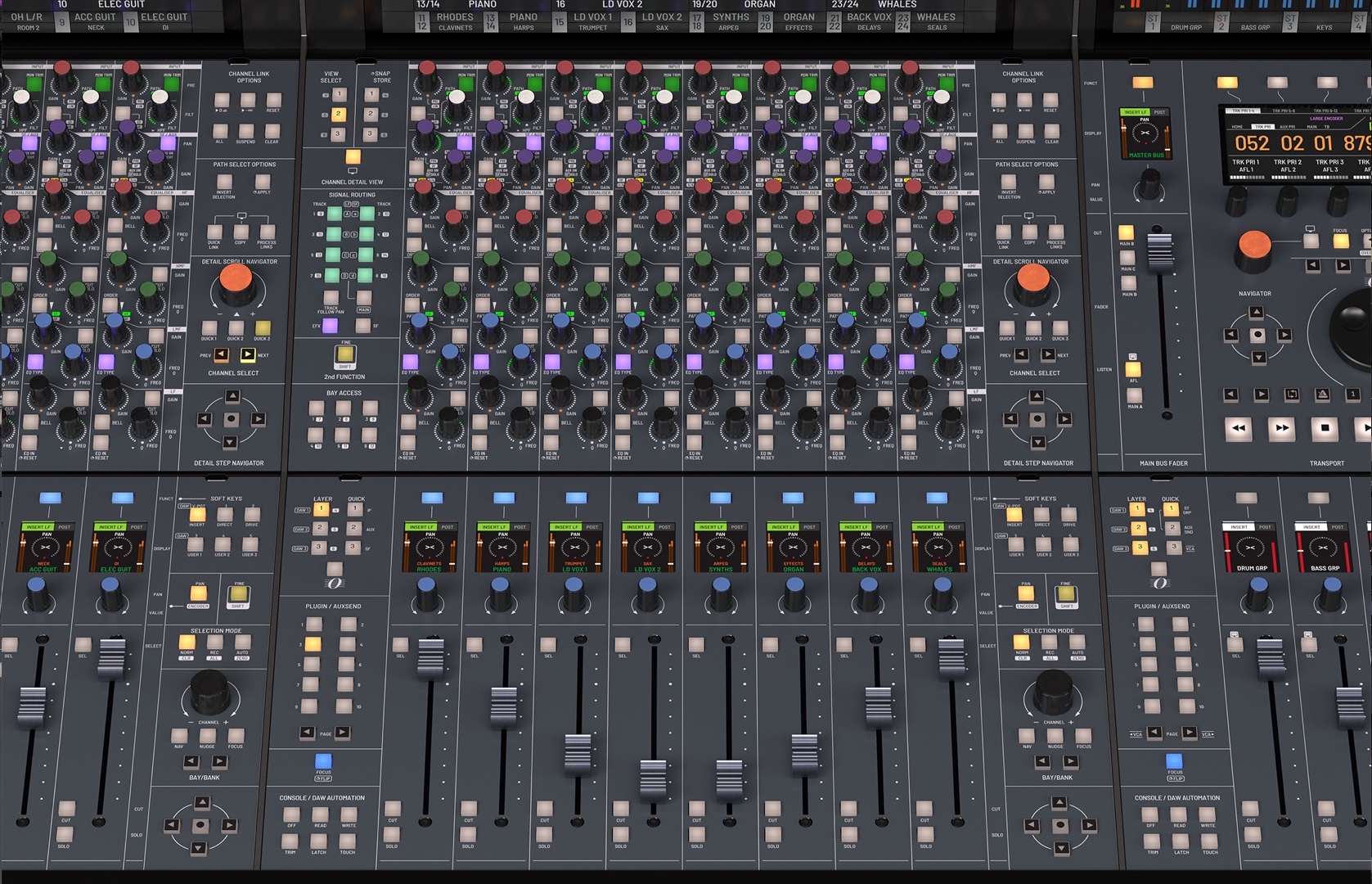Click the center dot key on the NAVIGATOR pad
The height and width of the screenshot is (884, 1372).
[1257, 335]
